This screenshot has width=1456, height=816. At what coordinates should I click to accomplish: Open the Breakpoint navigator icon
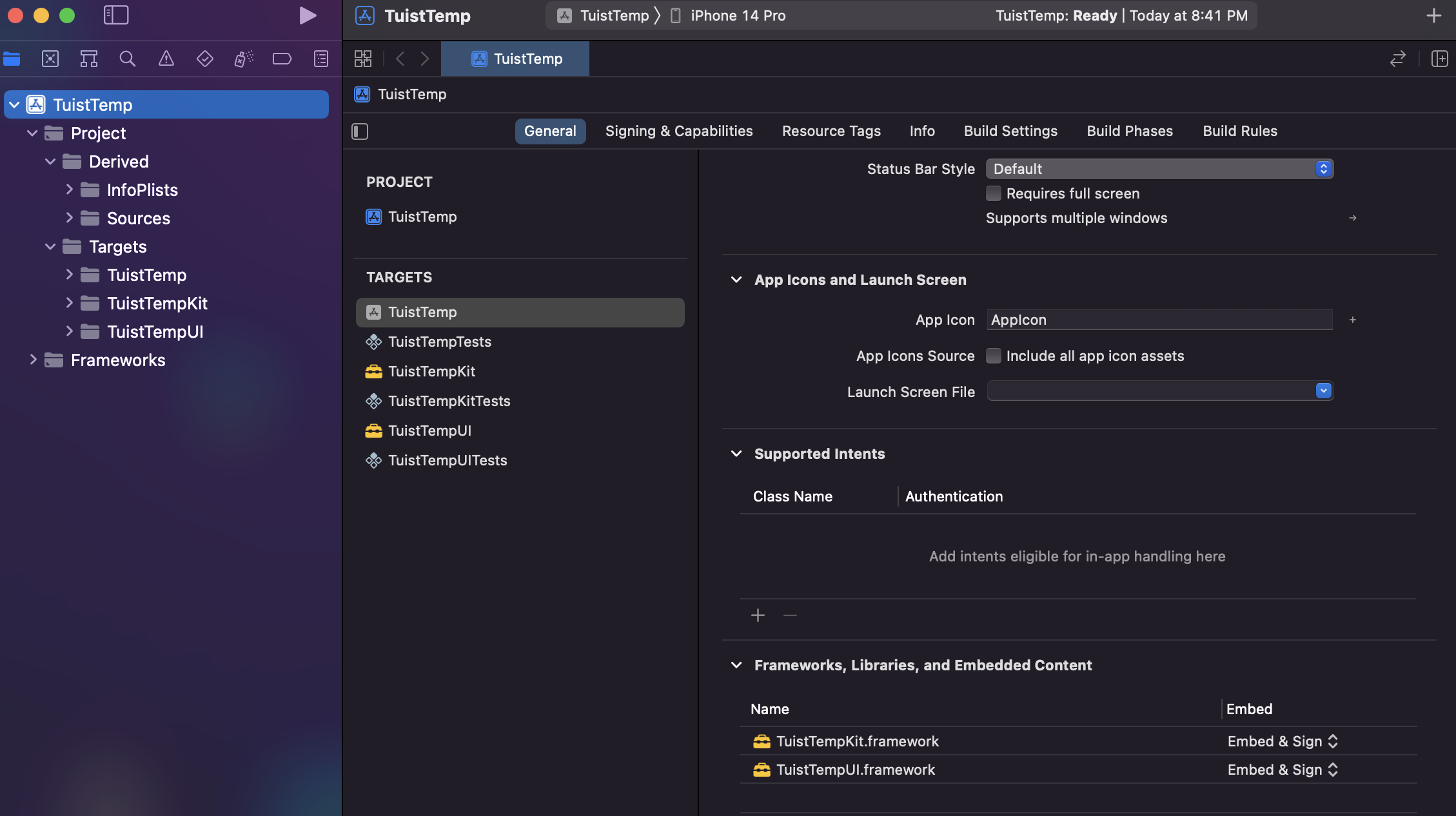coord(282,59)
